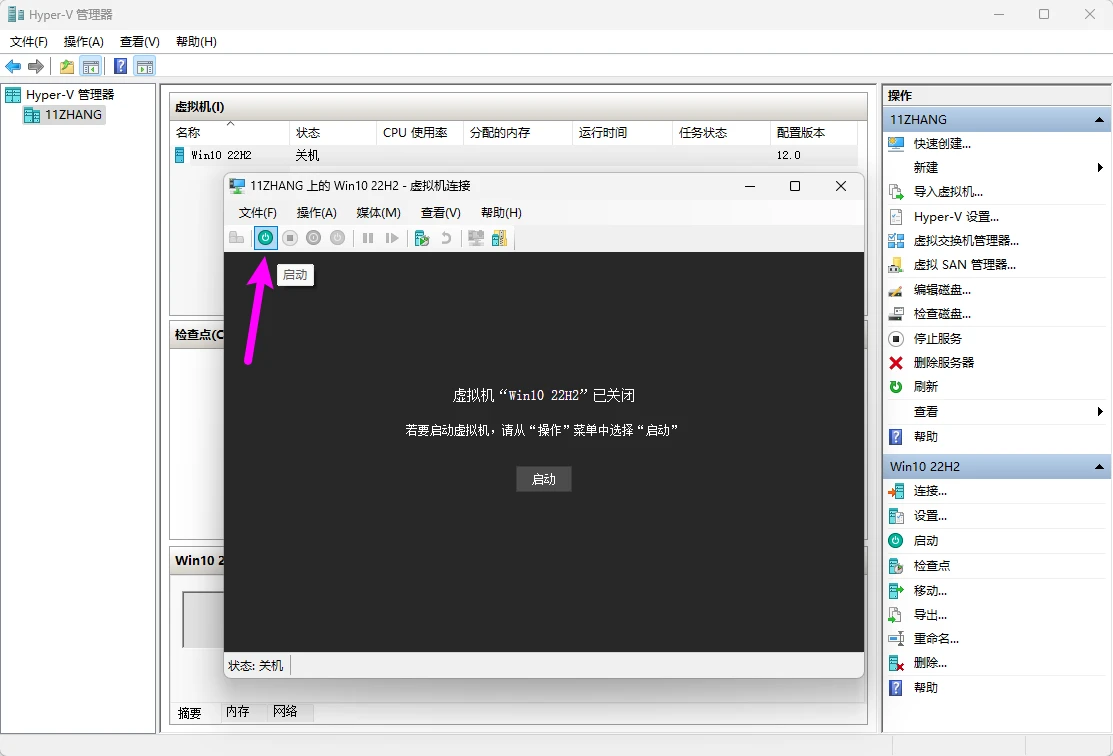Click the Reset play icon in VM toolbar
Image resolution: width=1113 pixels, height=756 pixels.
tap(392, 238)
